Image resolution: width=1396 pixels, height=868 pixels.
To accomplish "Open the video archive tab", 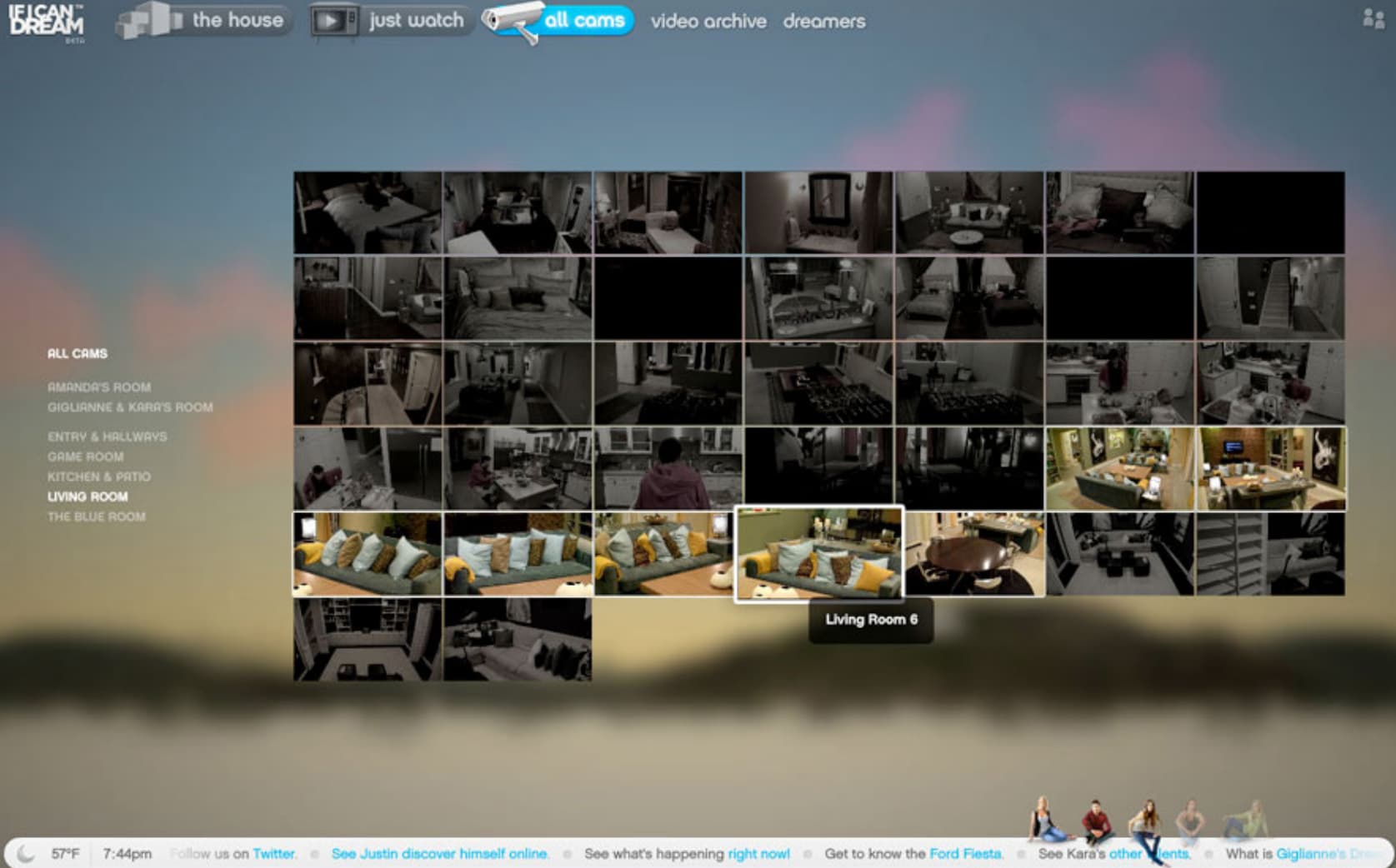I will [708, 22].
